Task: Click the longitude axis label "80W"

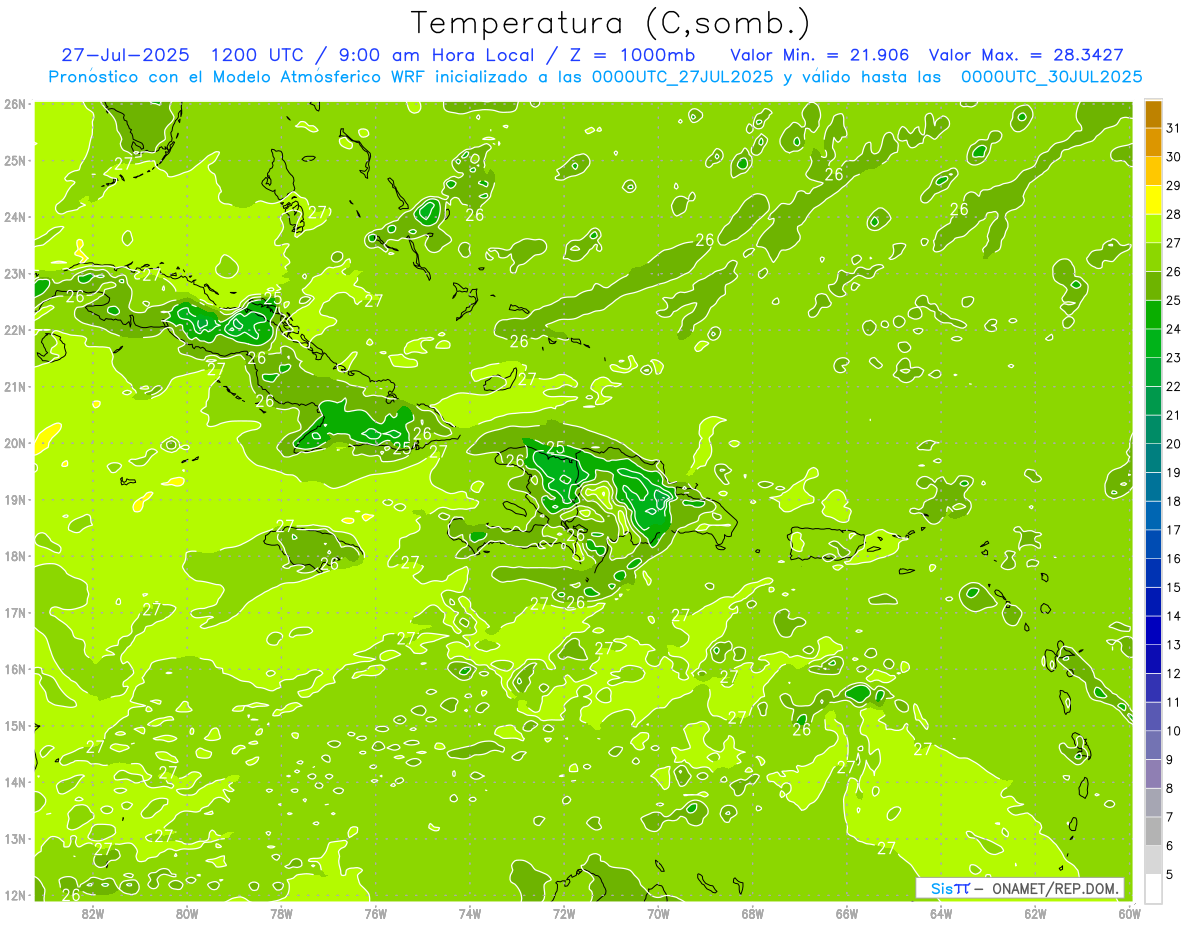Action: click(x=186, y=913)
